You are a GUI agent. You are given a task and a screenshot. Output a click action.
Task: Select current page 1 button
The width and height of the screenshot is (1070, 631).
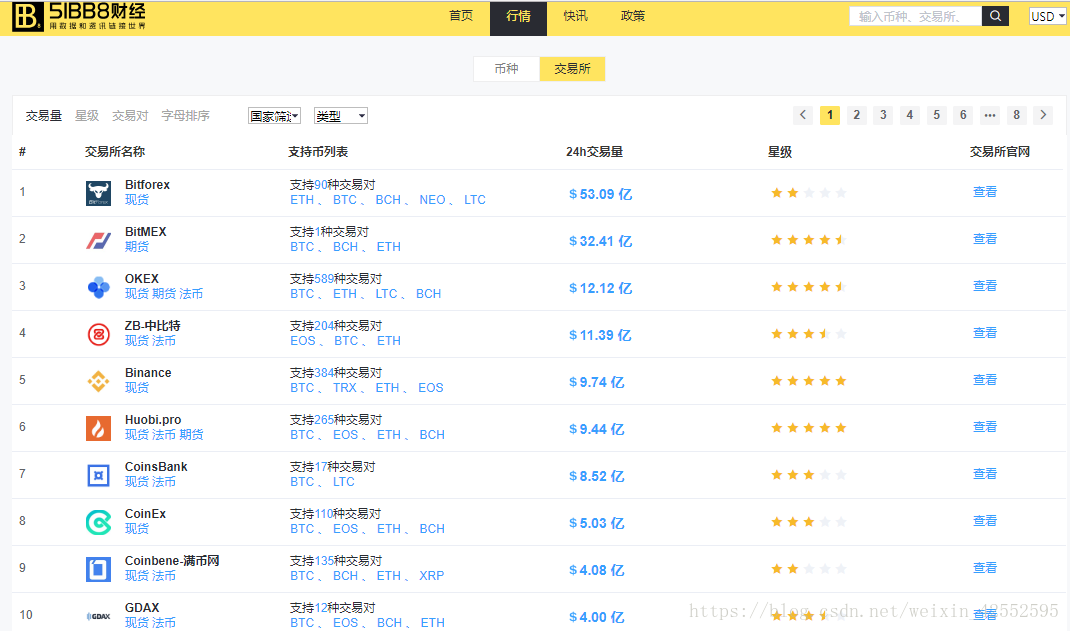pos(830,115)
